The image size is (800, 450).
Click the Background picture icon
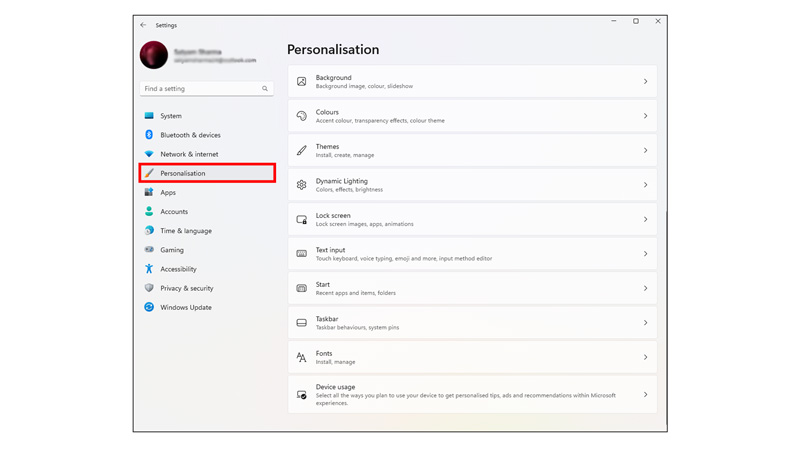click(x=302, y=82)
